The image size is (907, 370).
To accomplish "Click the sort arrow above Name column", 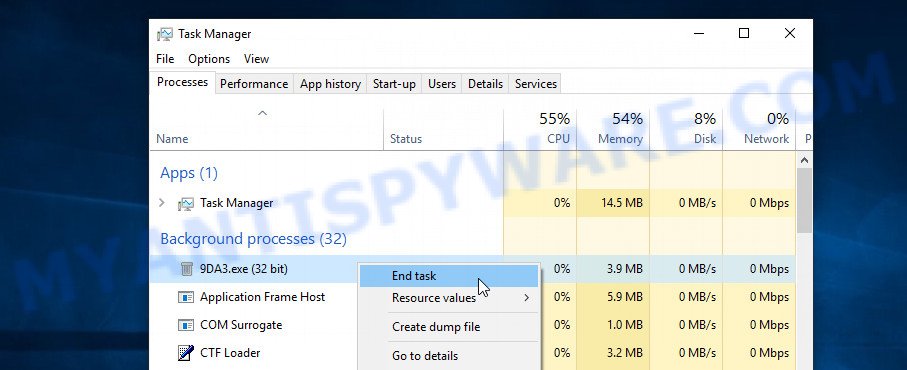I will pyautogui.click(x=262, y=113).
